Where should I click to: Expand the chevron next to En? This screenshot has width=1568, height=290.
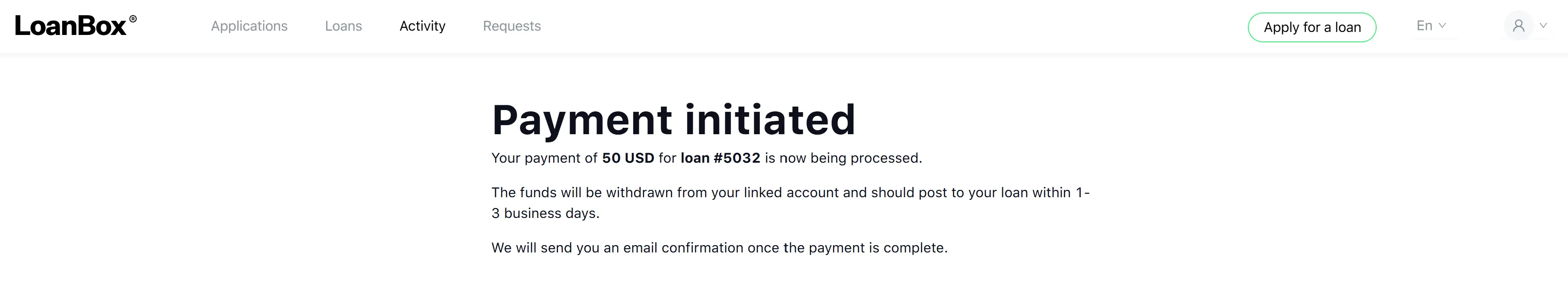1442,25
